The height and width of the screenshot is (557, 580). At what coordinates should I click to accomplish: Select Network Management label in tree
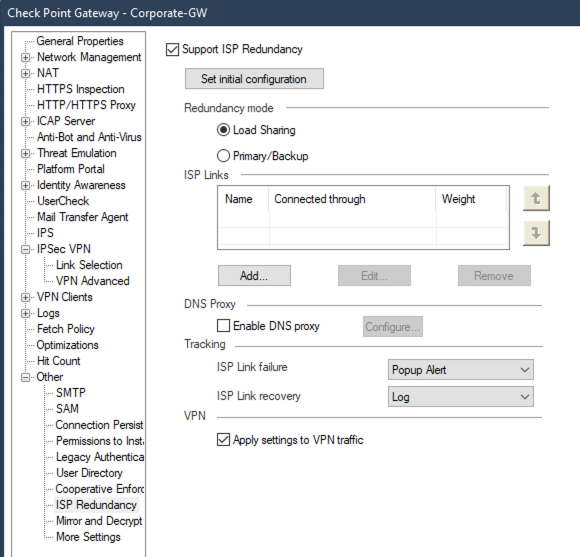tap(89, 57)
